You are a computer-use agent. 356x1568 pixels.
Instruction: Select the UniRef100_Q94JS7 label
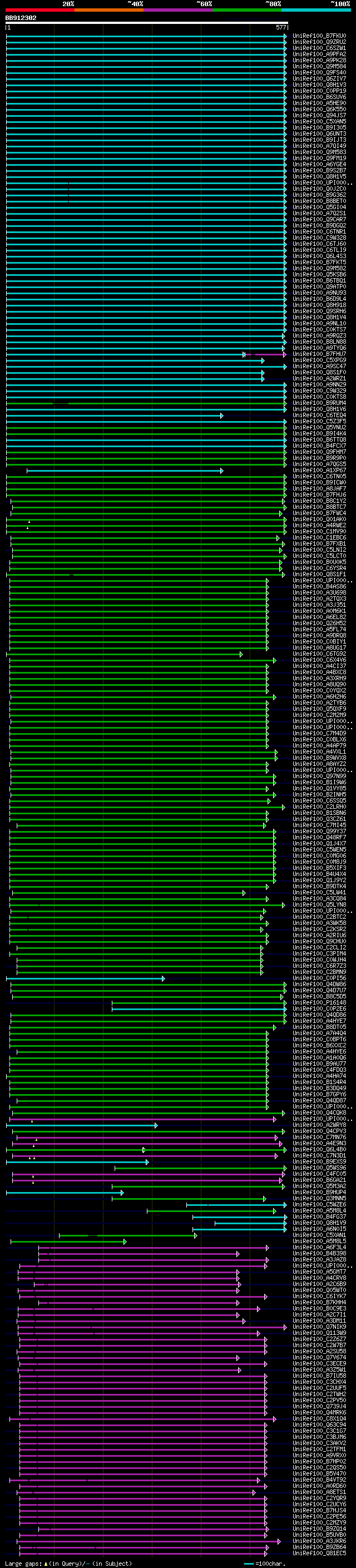[319, 115]
